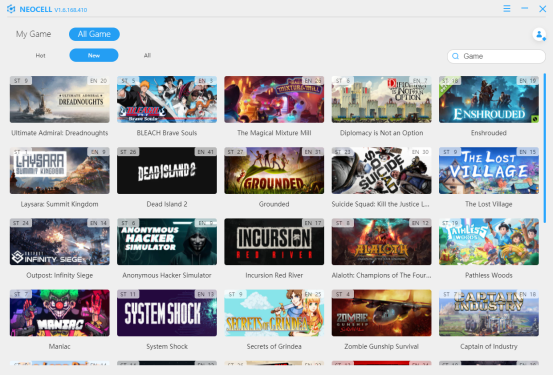Open the hamburger menu icon

coord(507,8)
